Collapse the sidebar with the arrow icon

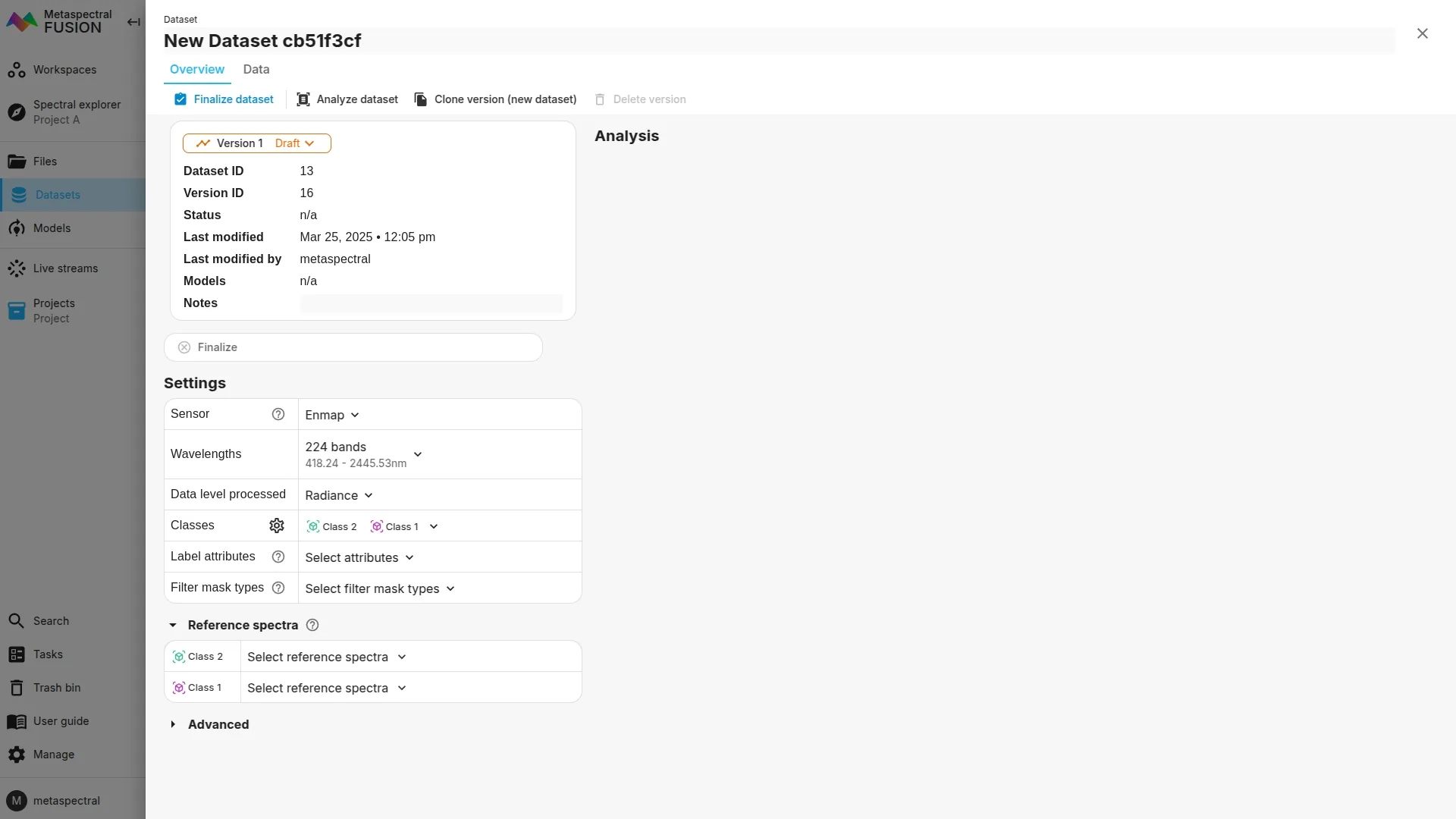(x=133, y=22)
